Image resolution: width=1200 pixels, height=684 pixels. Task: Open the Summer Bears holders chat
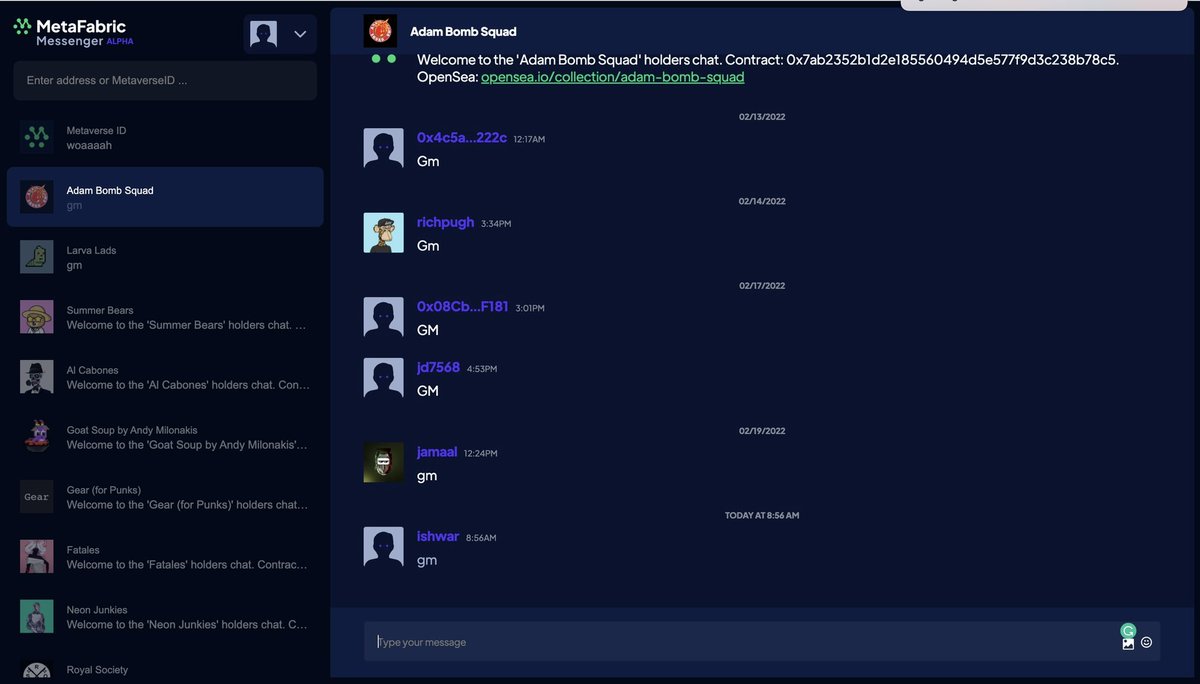coord(165,317)
